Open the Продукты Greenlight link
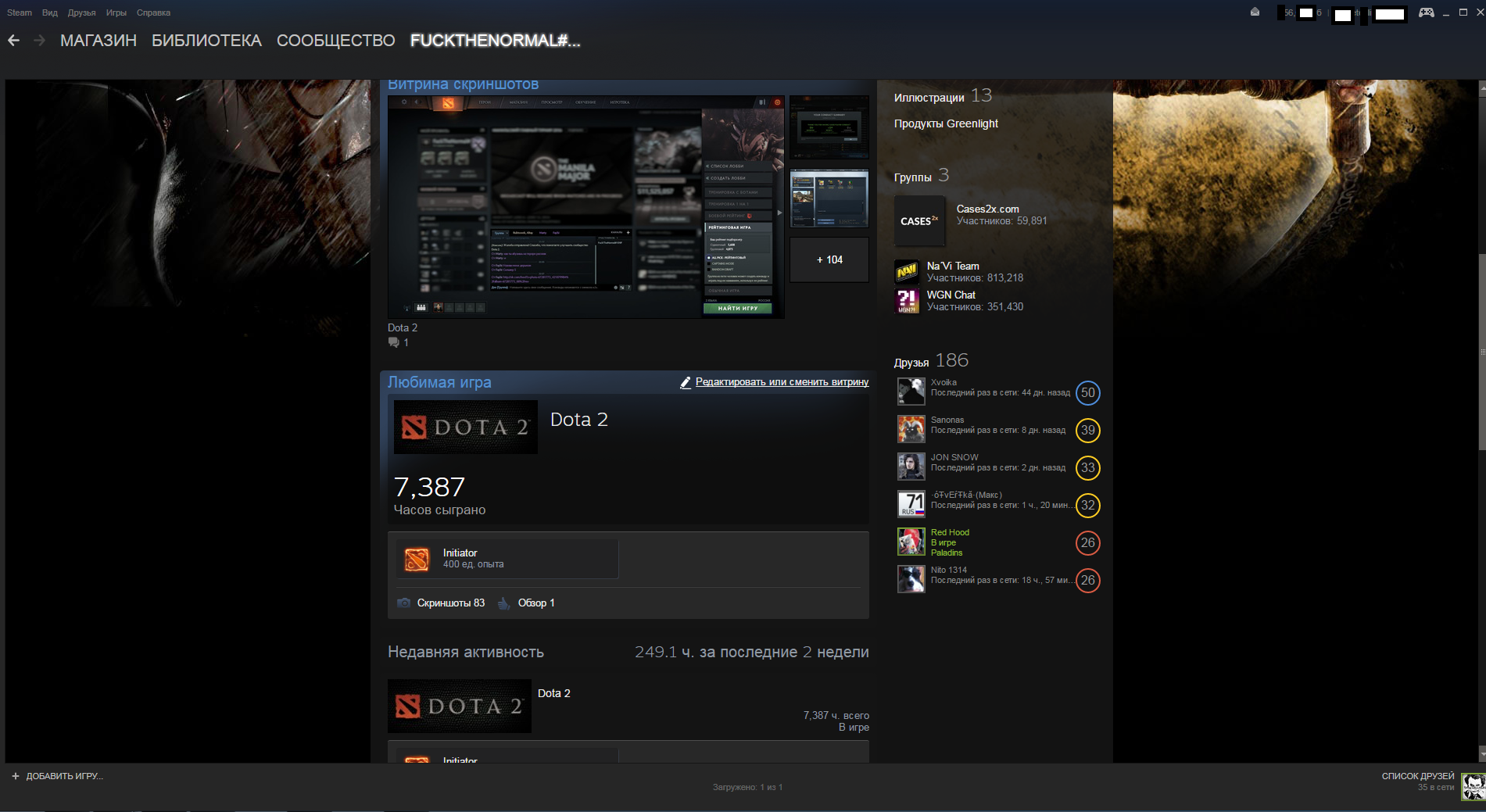The width and height of the screenshot is (1486, 812). [946, 123]
